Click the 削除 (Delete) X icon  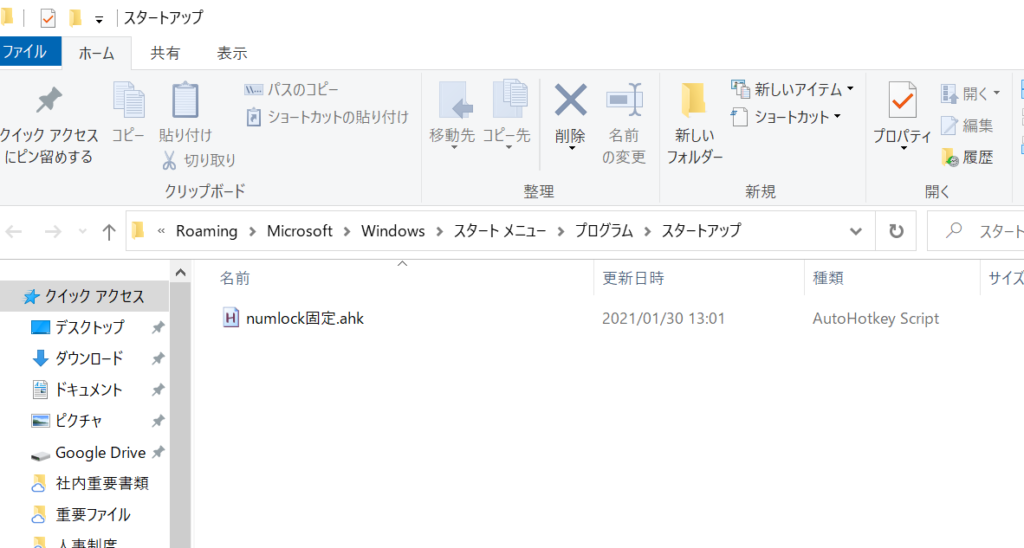pos(570,100)
